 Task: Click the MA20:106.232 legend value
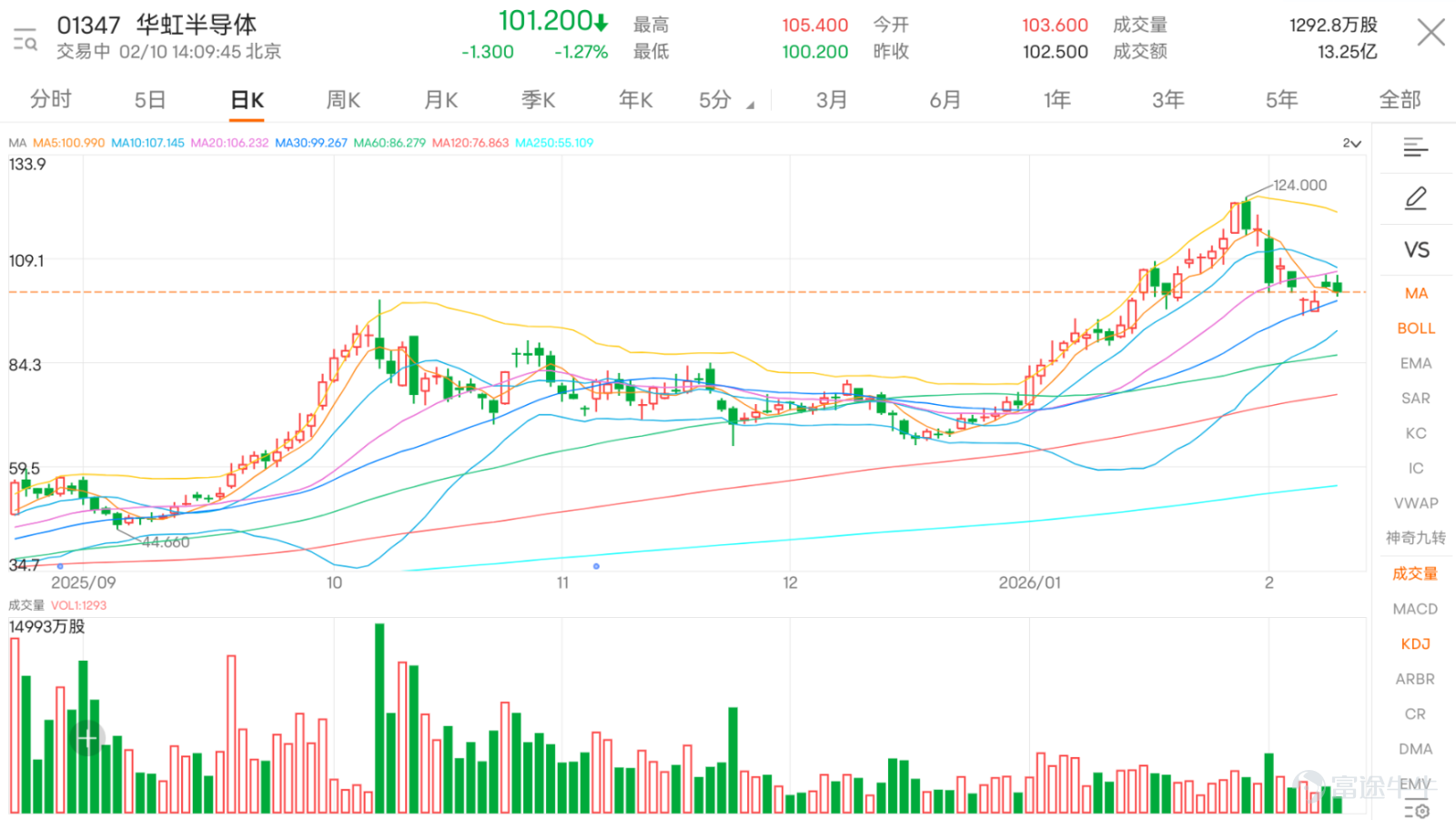pos(229,143)
